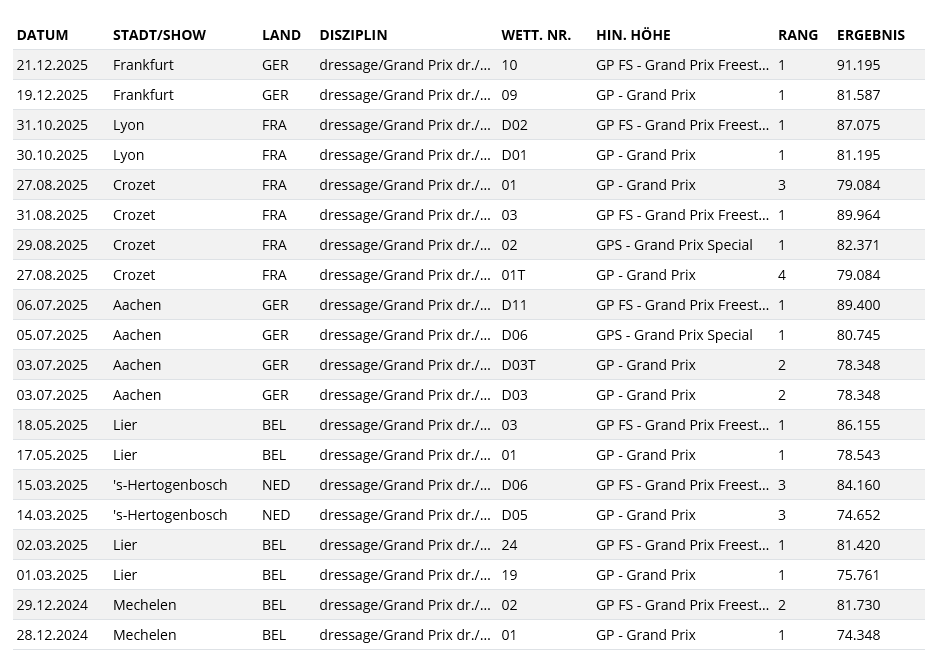The height and width of the screenshot is (668, 925).
Task: Click the ERGEBNIS column header
Action: point(871,35)
